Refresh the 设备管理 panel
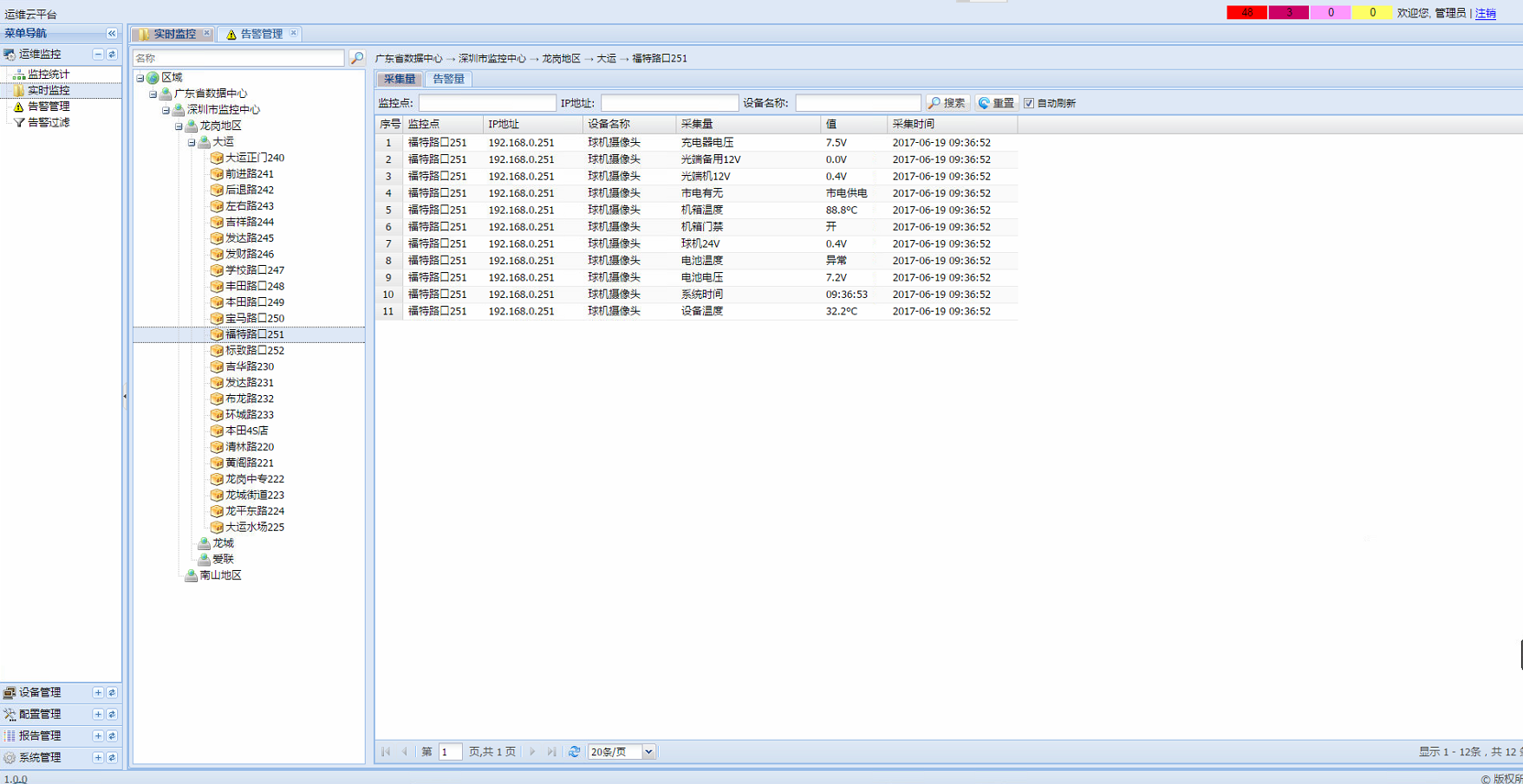Screen dimensions: 1523x784 112,692
